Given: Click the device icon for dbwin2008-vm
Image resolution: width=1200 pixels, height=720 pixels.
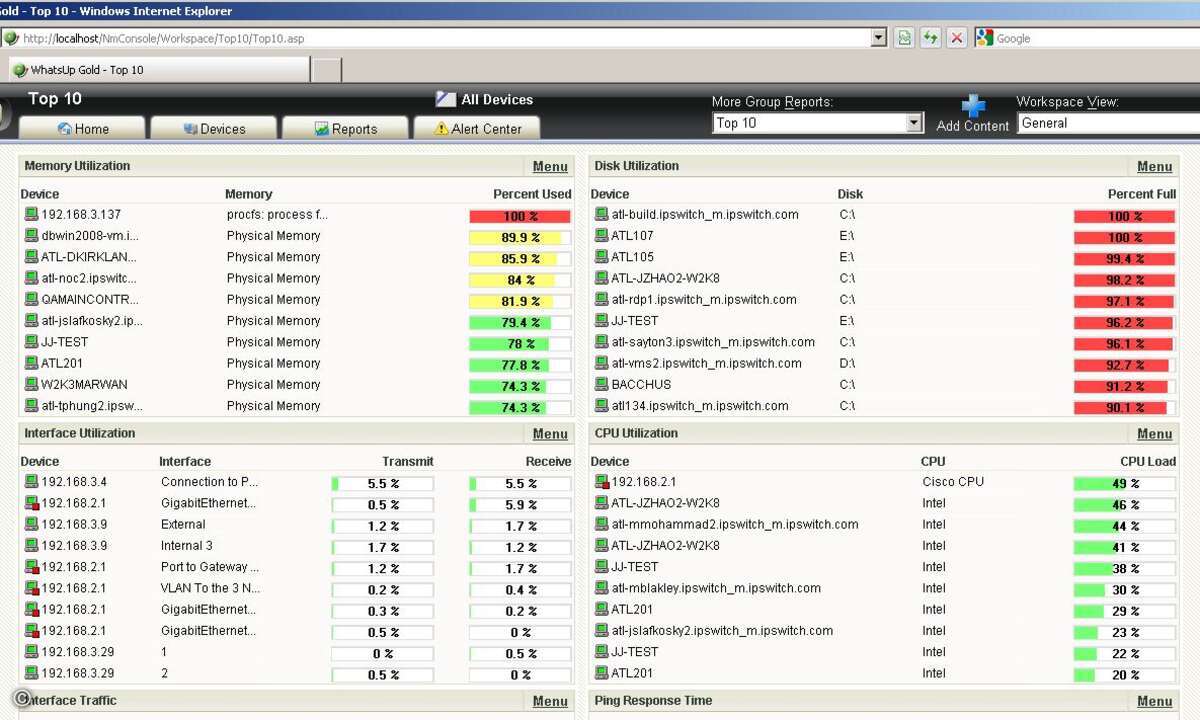Looking at the screenshot, I should pos(31,236).
